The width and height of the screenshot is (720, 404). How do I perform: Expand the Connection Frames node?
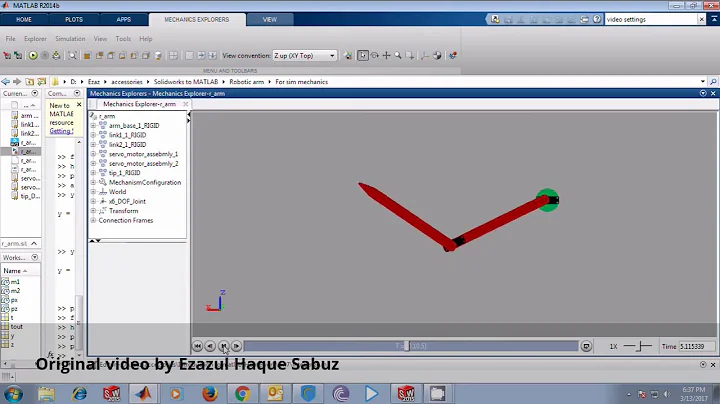point(93,220)
